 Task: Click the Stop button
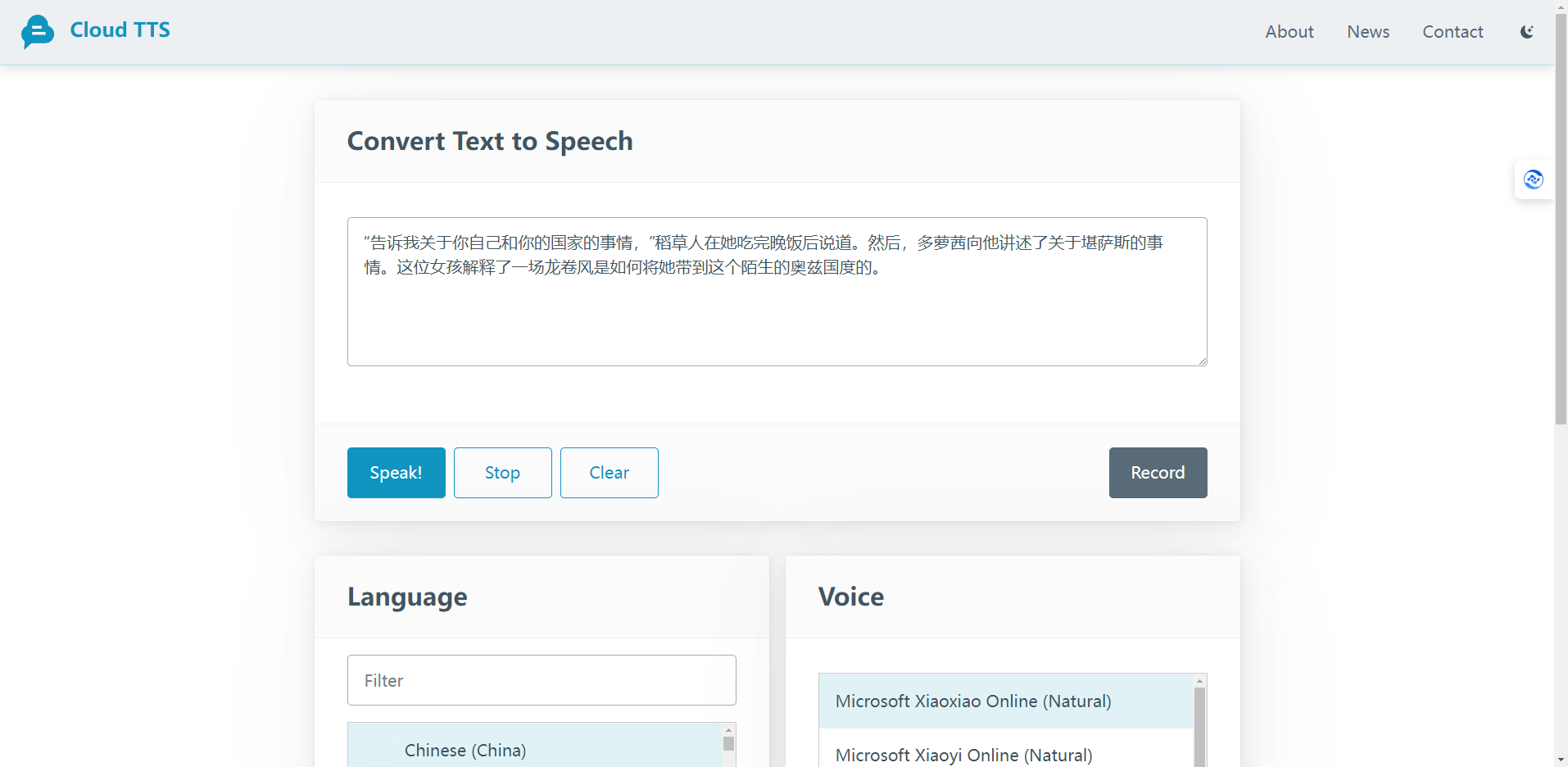(x=502, y=472)
